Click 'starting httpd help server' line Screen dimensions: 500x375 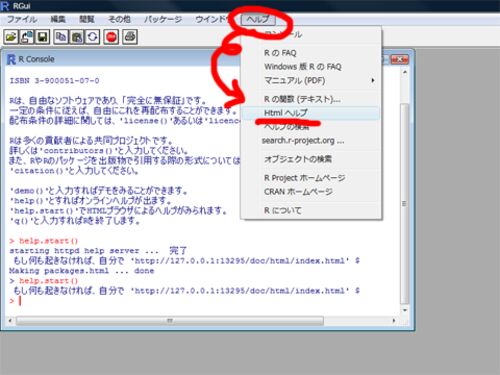click(x=98, y=250)
